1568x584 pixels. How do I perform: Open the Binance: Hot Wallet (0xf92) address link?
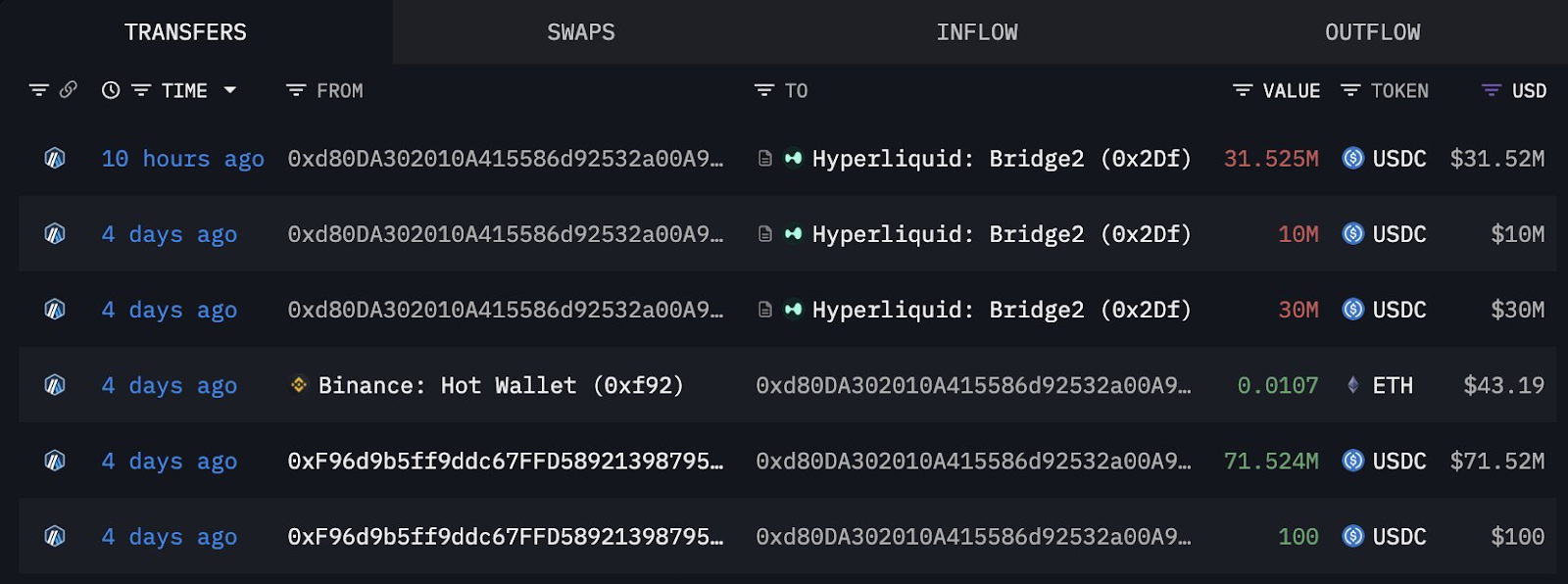500,385
